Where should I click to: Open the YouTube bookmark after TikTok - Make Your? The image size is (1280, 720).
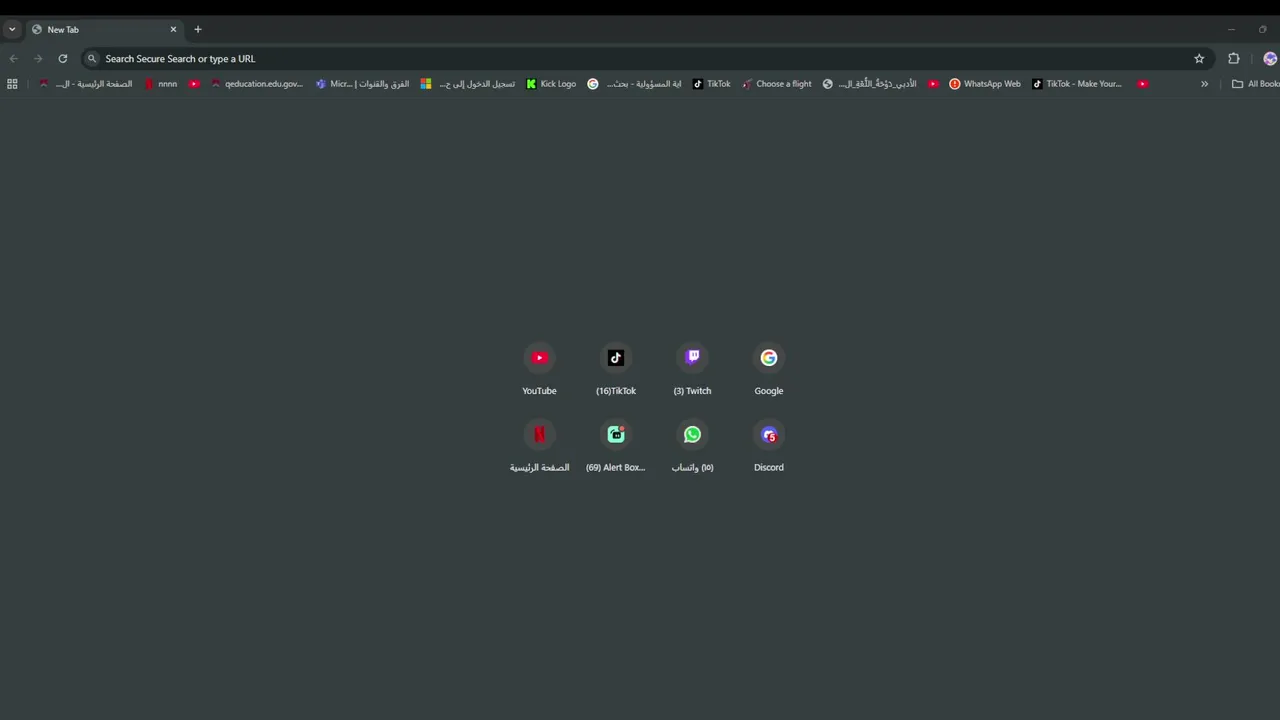pyautogui.click(x=1142, y=84)
